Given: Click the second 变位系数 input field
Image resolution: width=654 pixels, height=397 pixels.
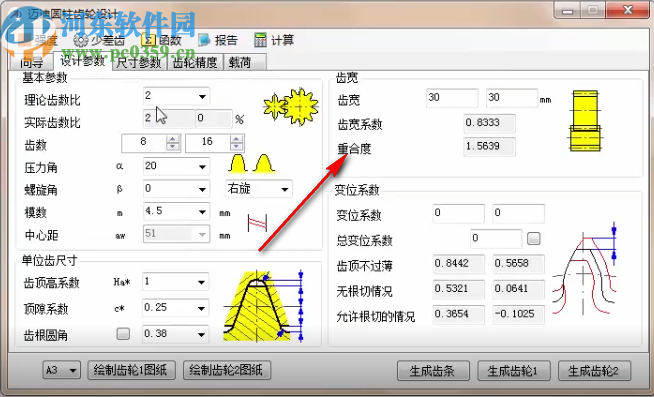Looking at the screenshot, I should pyautogui.click(x=518, y=214).
